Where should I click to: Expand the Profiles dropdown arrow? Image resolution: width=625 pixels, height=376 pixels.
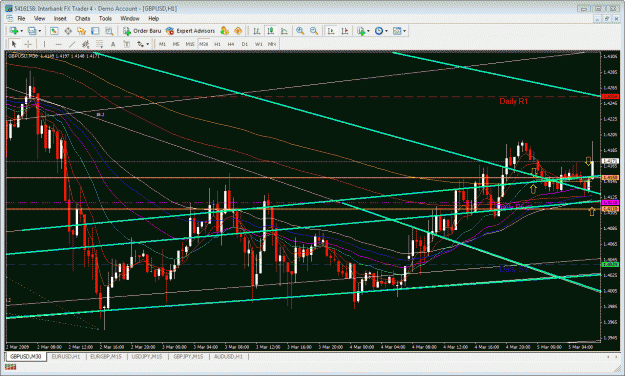pos(39,31)
